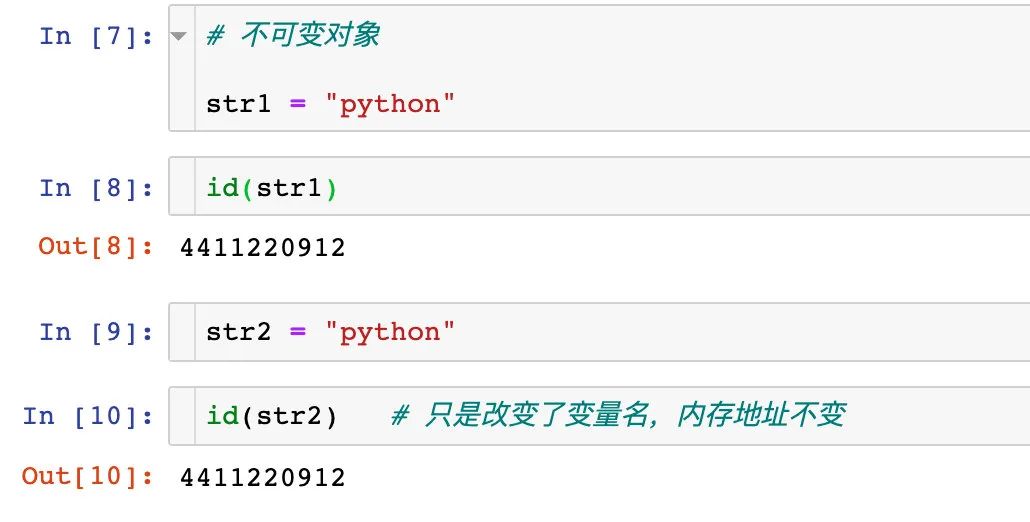Click the Out[8] output prompt
This screenshot has height=522, width=1030.
(96, 247)
